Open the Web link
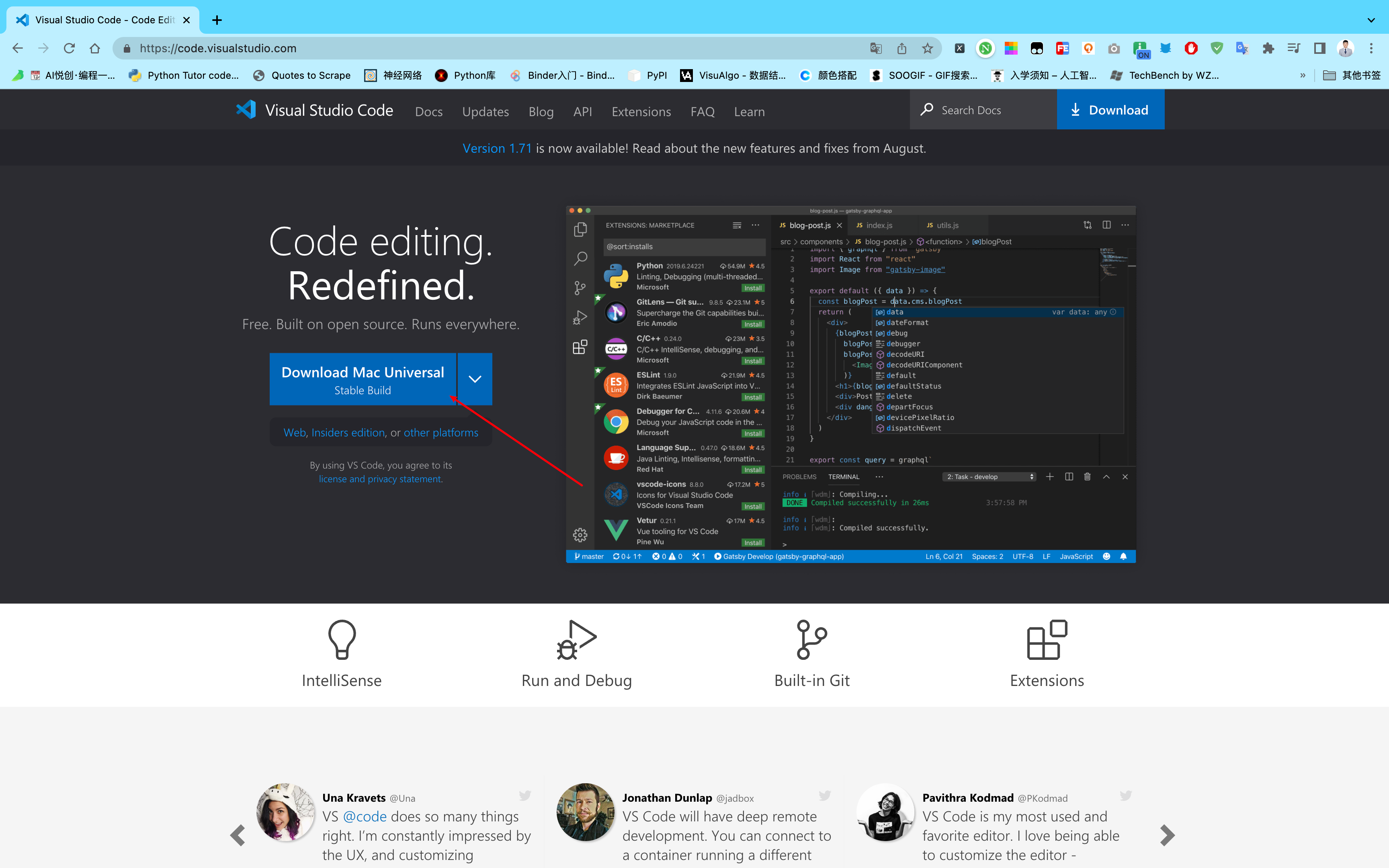The width and height of the screenshot is (1389, 868). click(x=295, y=432)
